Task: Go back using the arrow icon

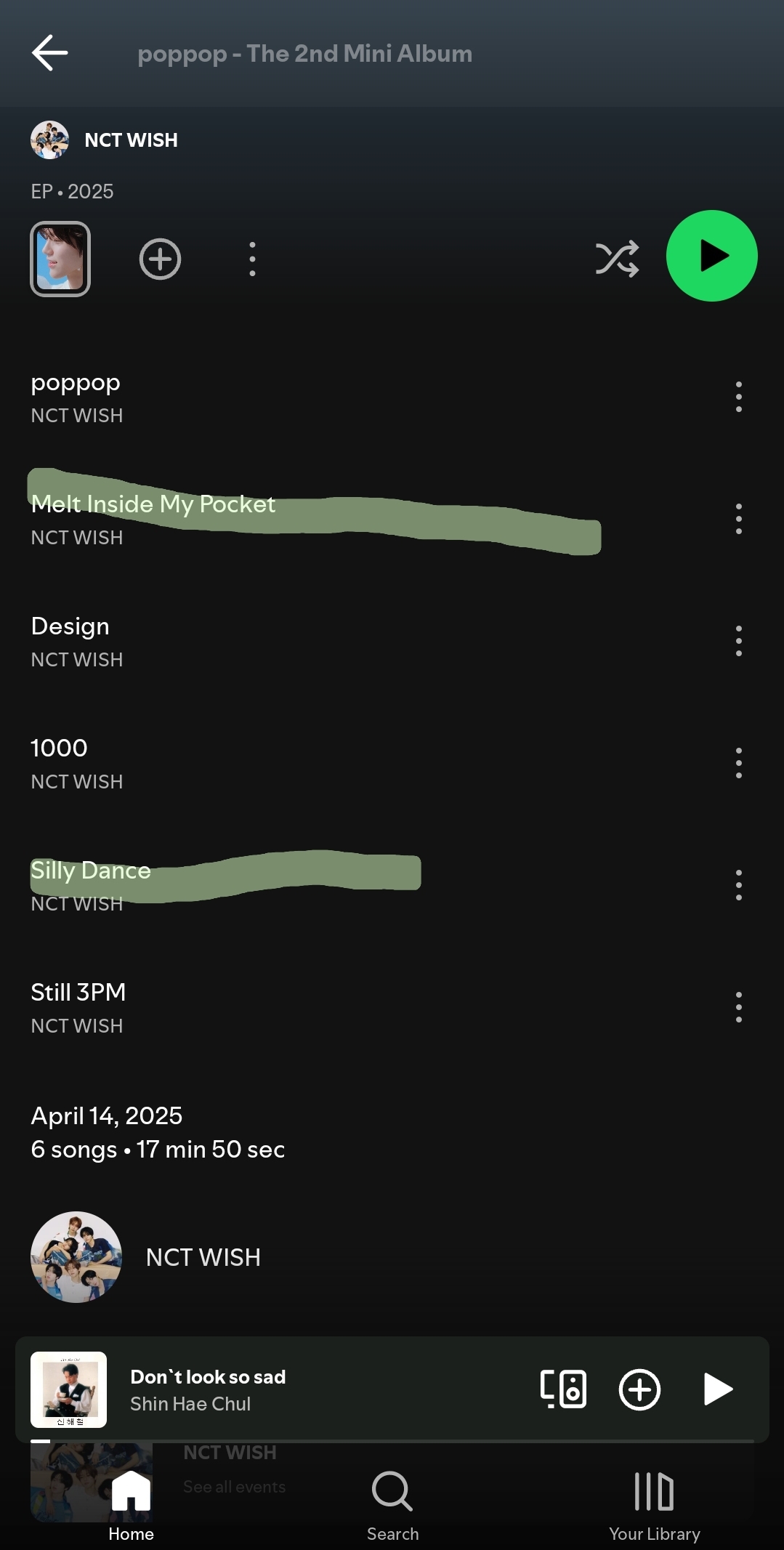Action: click(x=49, y=52)
